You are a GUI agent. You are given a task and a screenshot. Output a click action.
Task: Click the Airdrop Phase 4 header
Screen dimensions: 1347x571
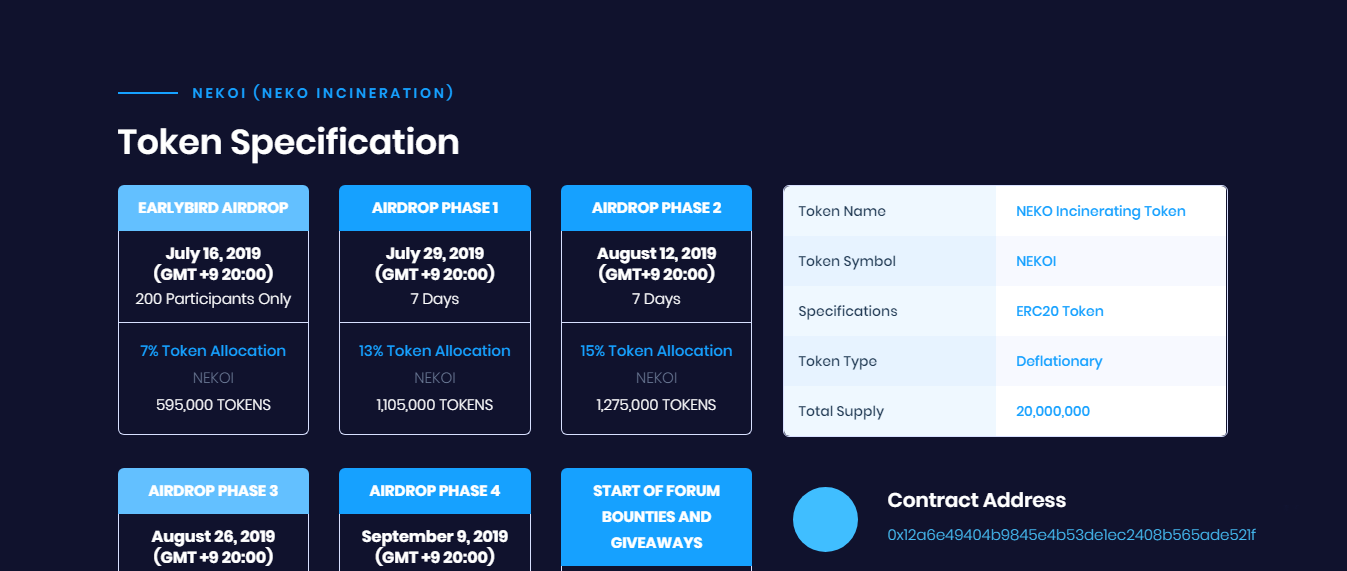click(x=435, y=491)
